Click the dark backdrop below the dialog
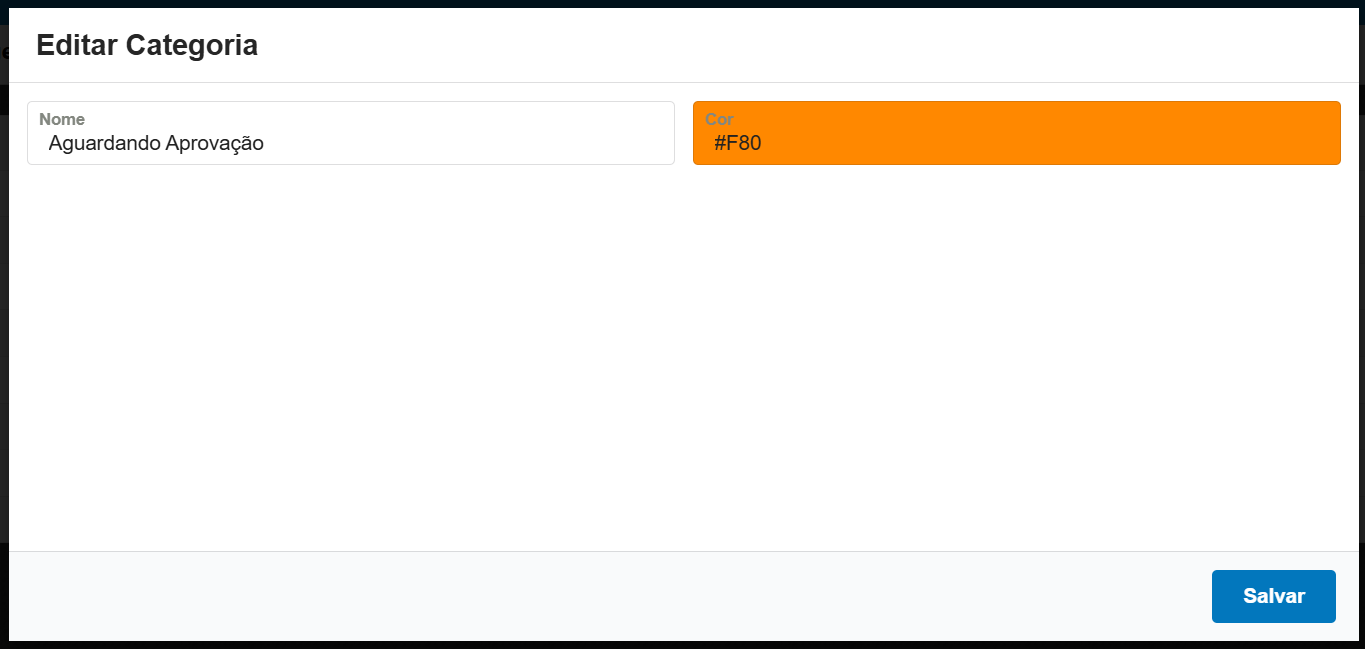This screenshot has width=1365, height=649. coord(680,645)
